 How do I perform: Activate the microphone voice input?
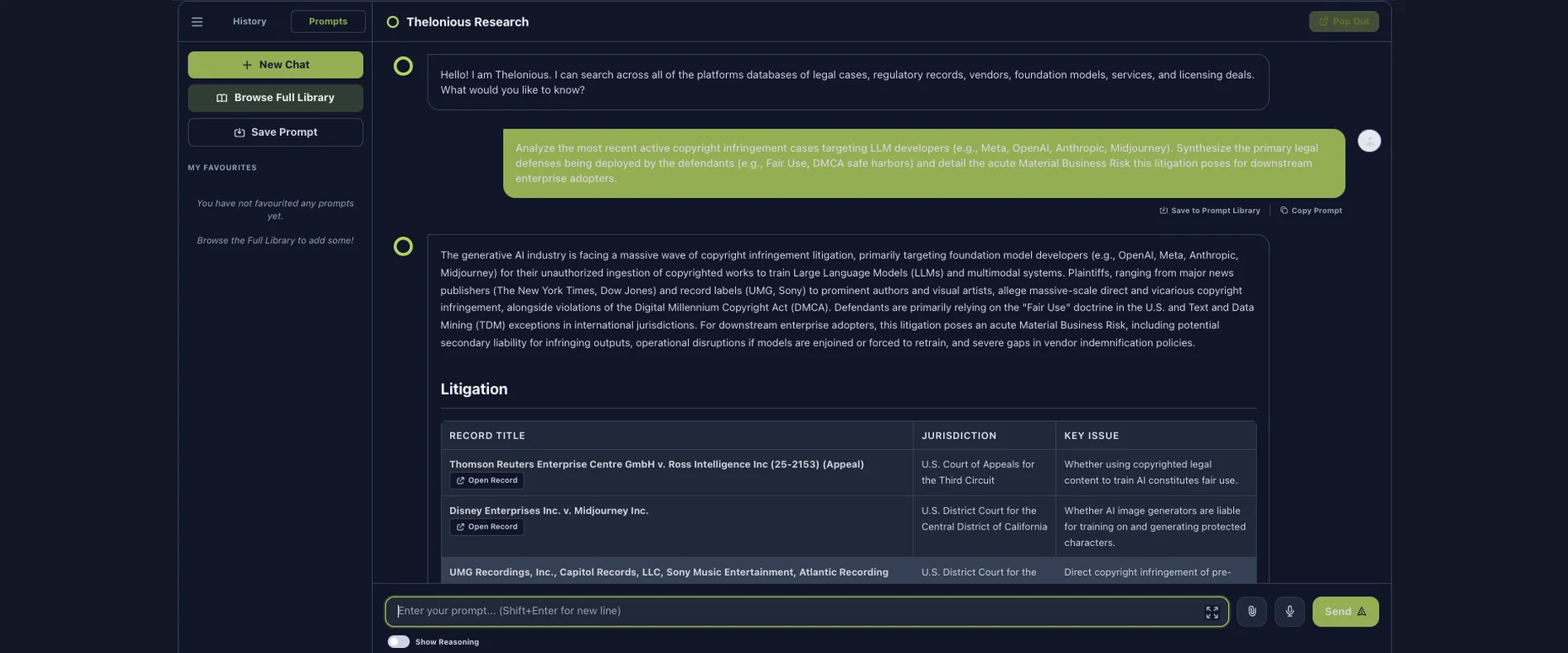(x=1290, y=612)
